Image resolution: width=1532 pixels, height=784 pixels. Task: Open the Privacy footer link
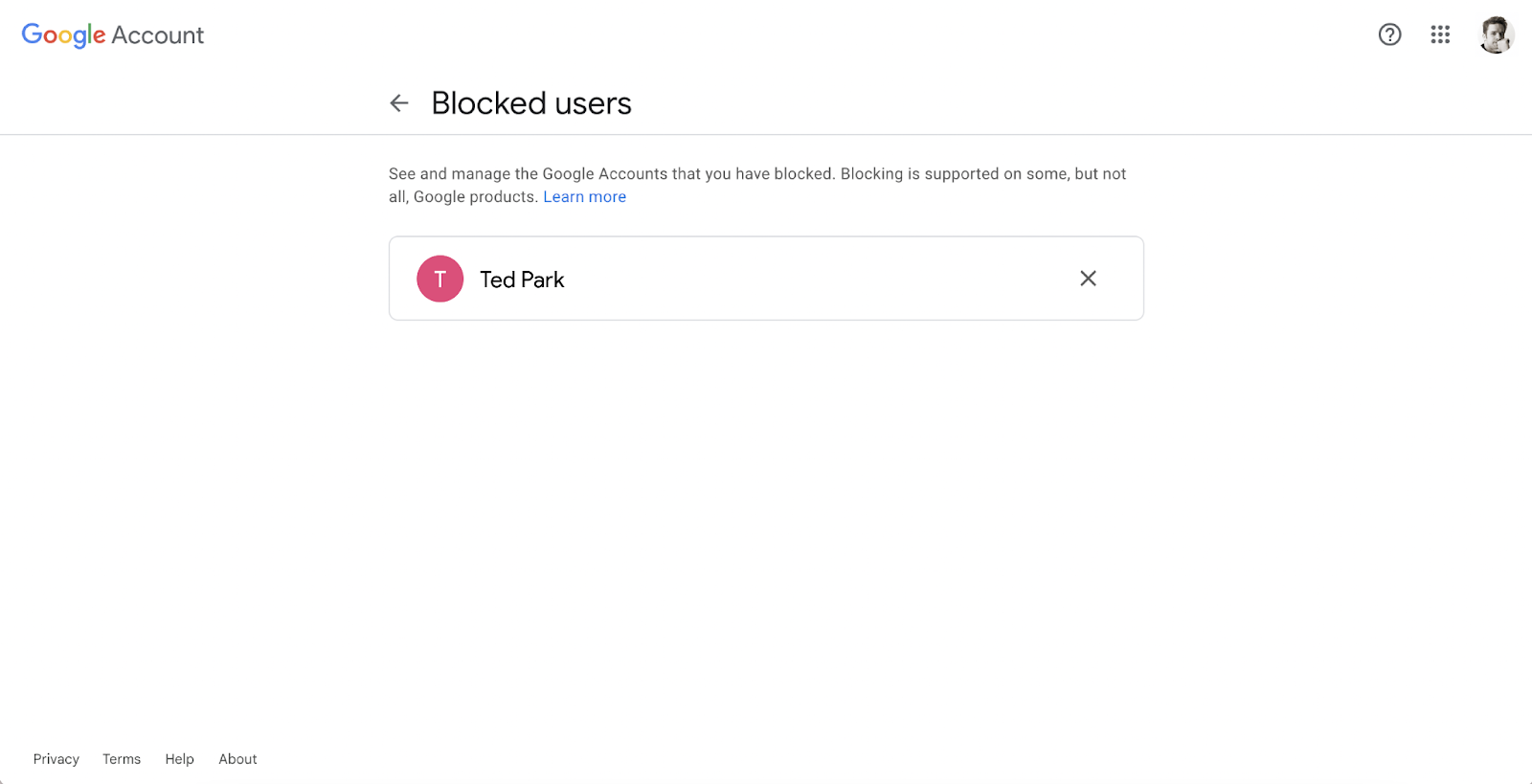pos(56,759)
